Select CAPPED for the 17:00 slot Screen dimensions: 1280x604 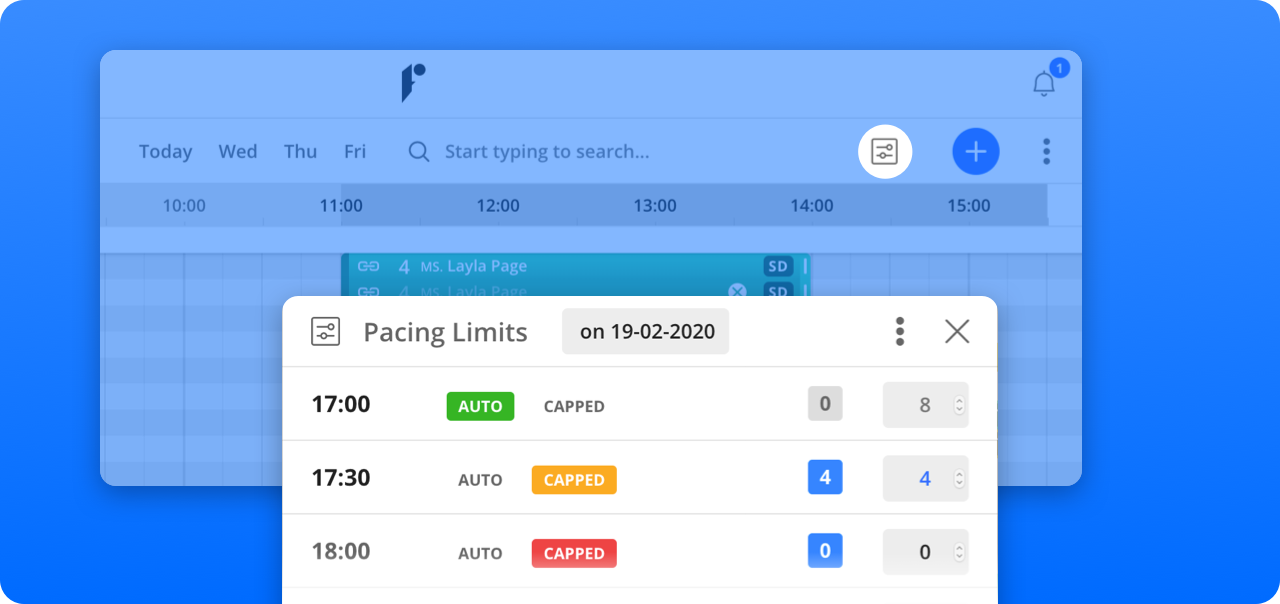pos(574,407)
